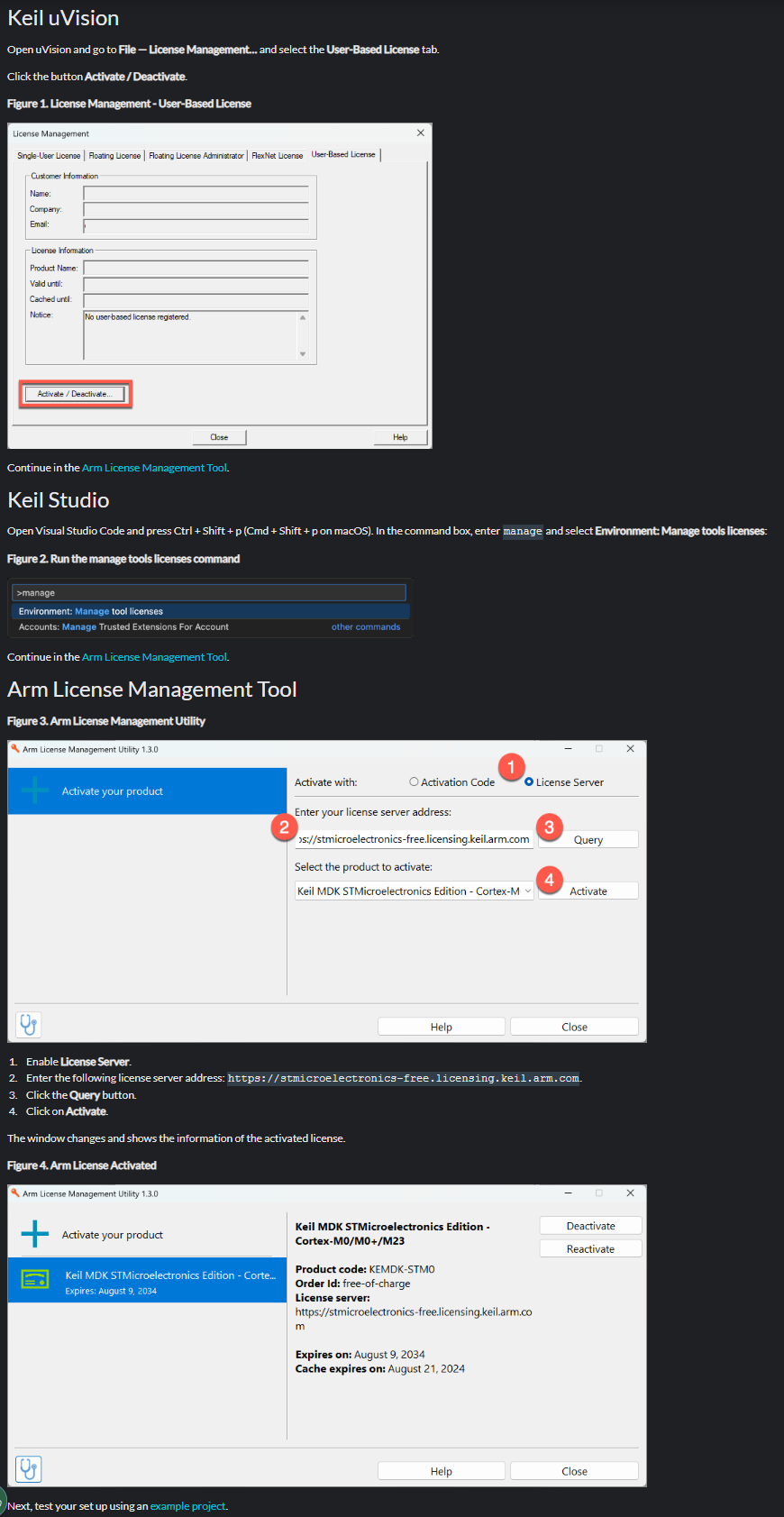Click the stethoscope diagnostics icon in Figure 4
The width and height of the screenshot is (784, 1517).
tap(29, 1469)
